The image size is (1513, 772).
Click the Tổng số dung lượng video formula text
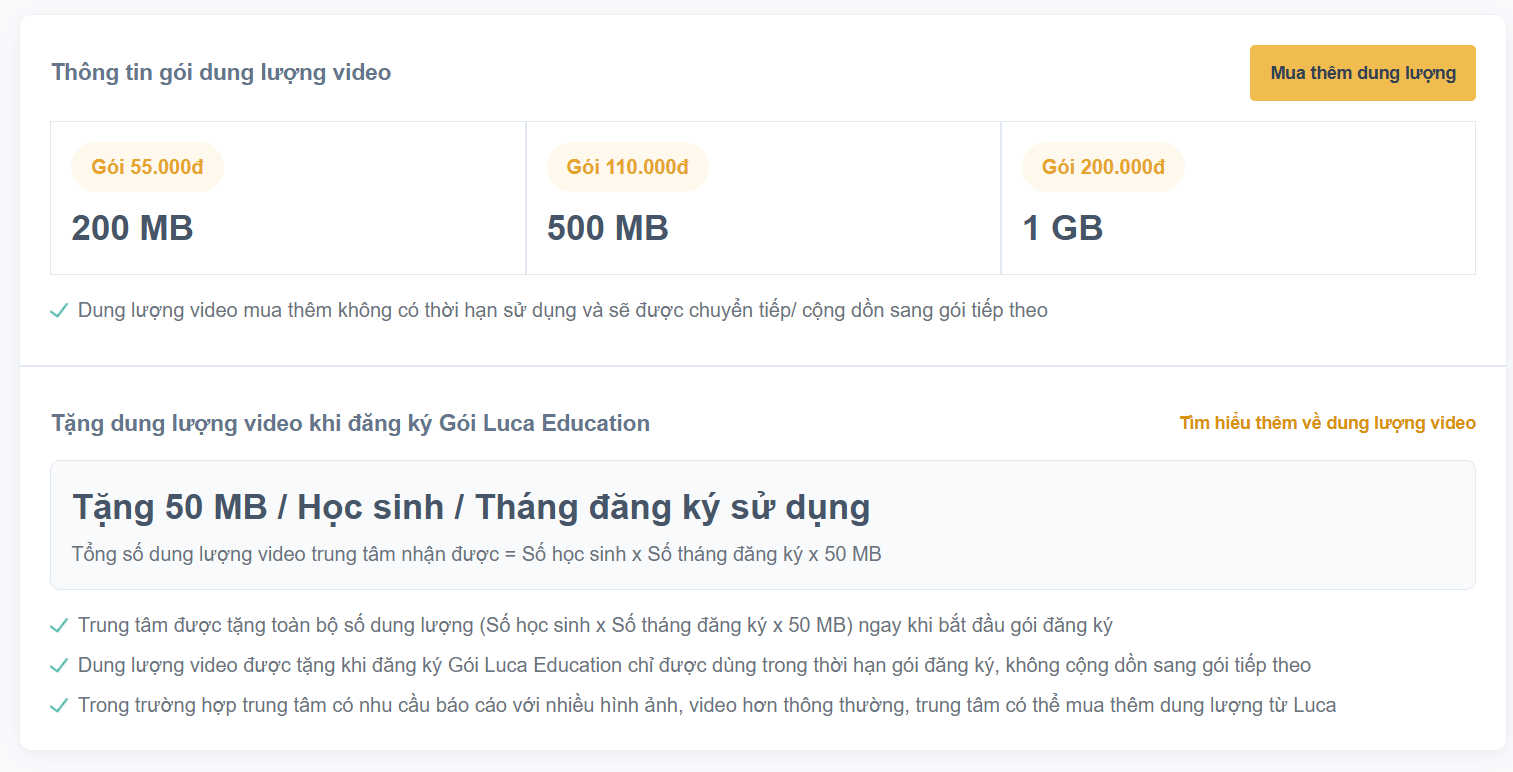click(x=476, y=554)
